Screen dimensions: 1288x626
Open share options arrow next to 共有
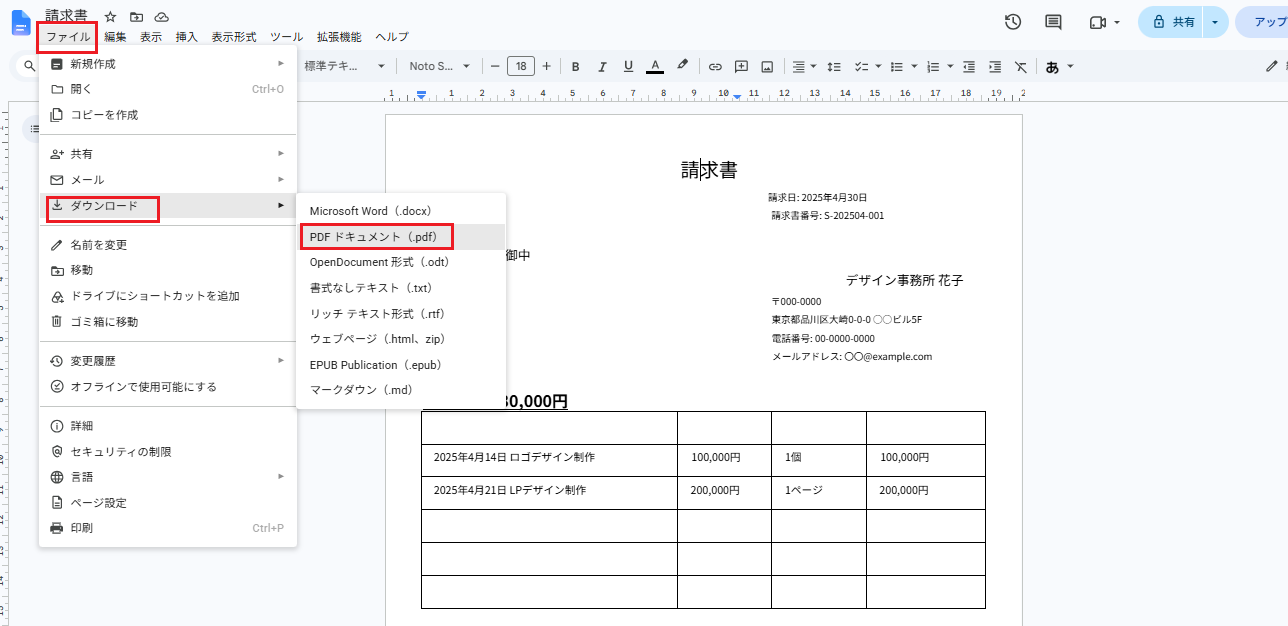1216,22
